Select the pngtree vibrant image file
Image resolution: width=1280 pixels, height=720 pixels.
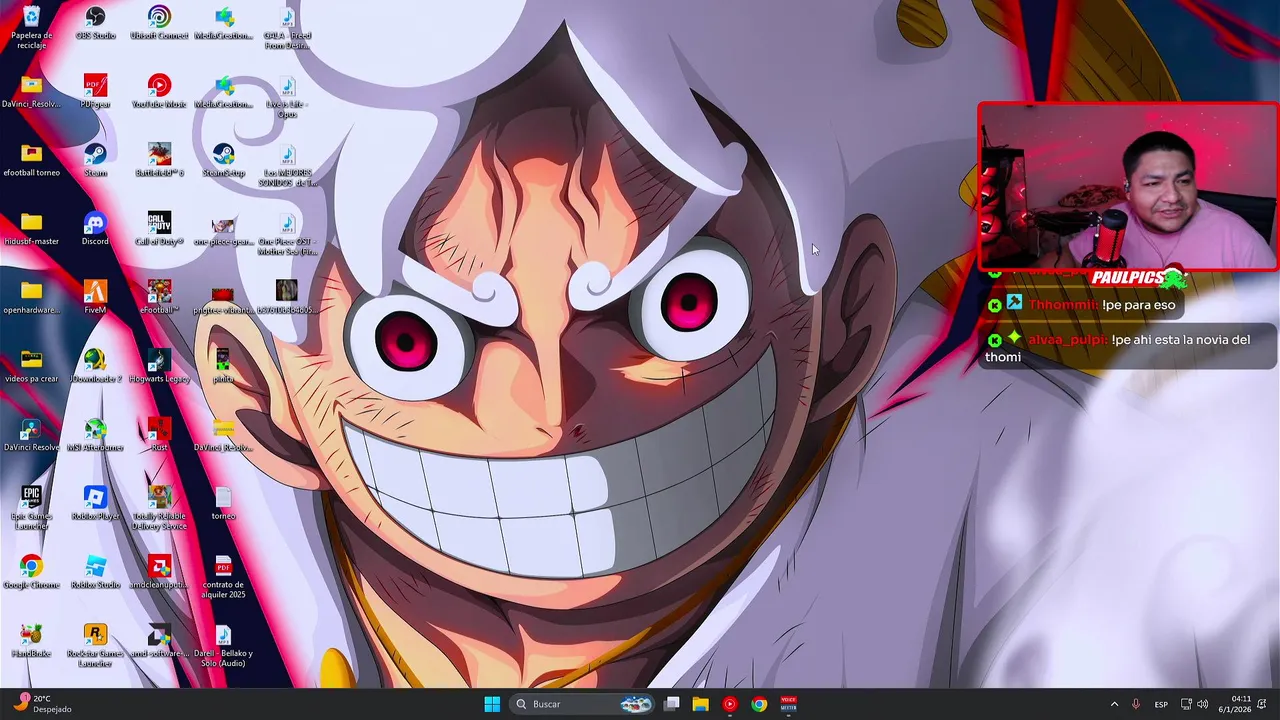pos(224,297)
